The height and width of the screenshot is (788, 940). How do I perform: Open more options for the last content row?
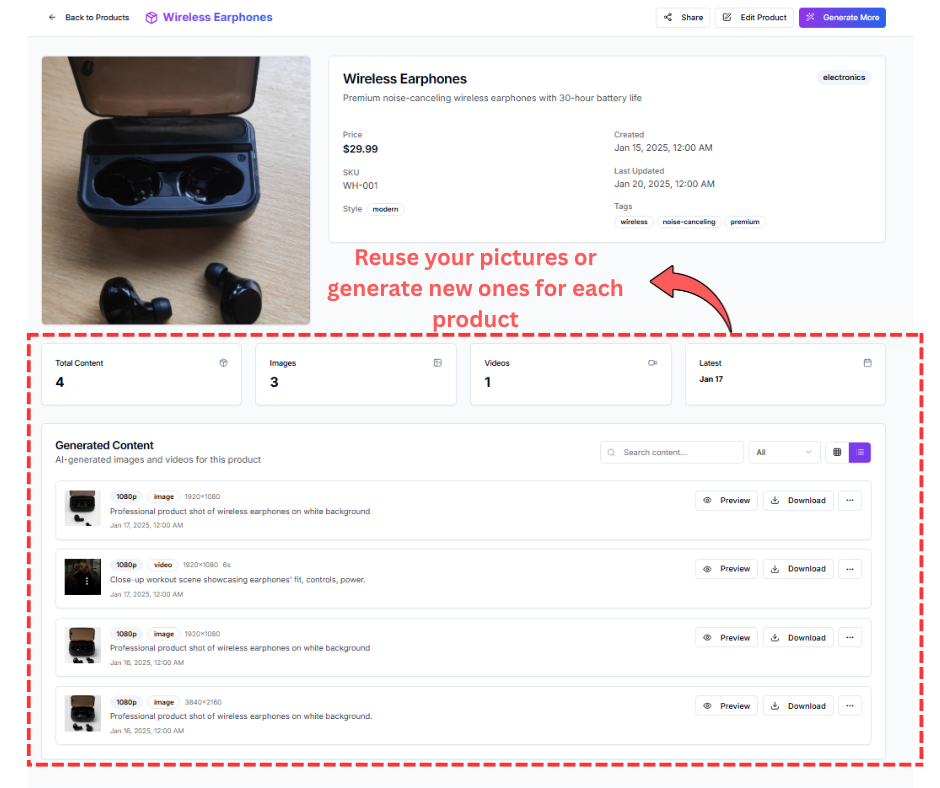click(x=850, y=706)
